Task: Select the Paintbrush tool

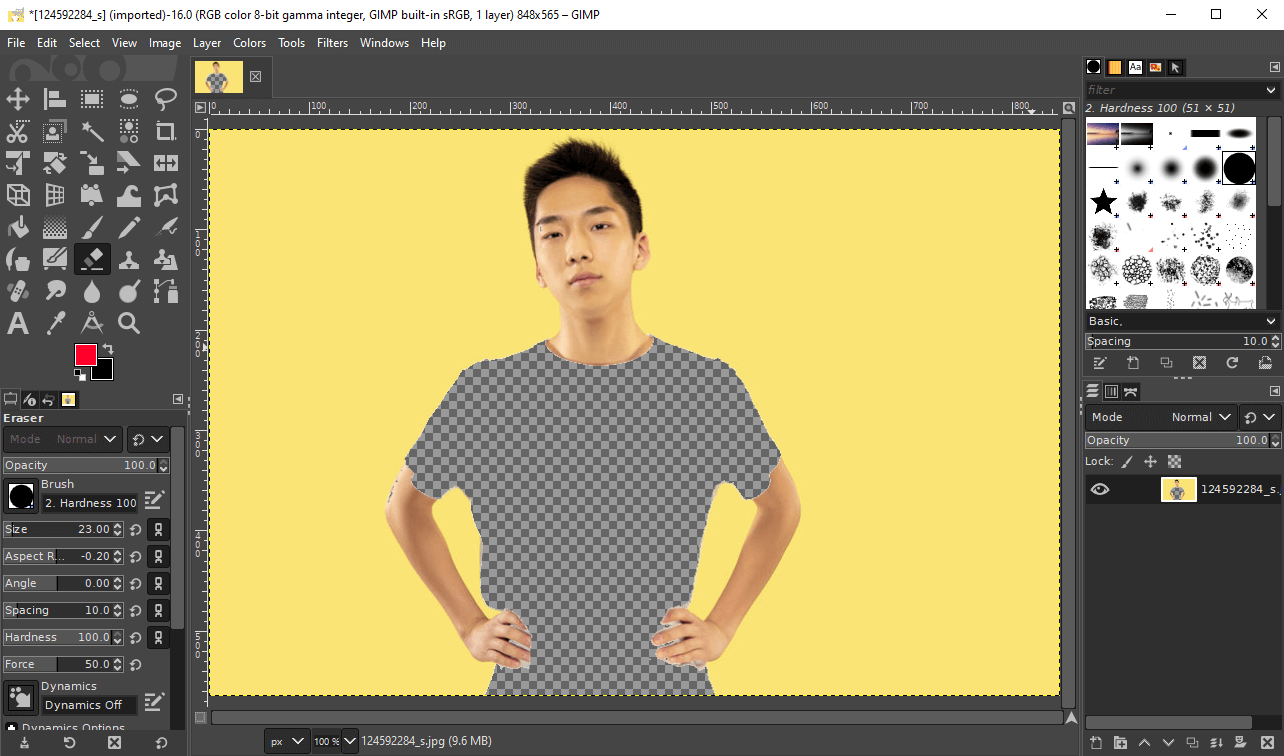Action: [92, 228]
